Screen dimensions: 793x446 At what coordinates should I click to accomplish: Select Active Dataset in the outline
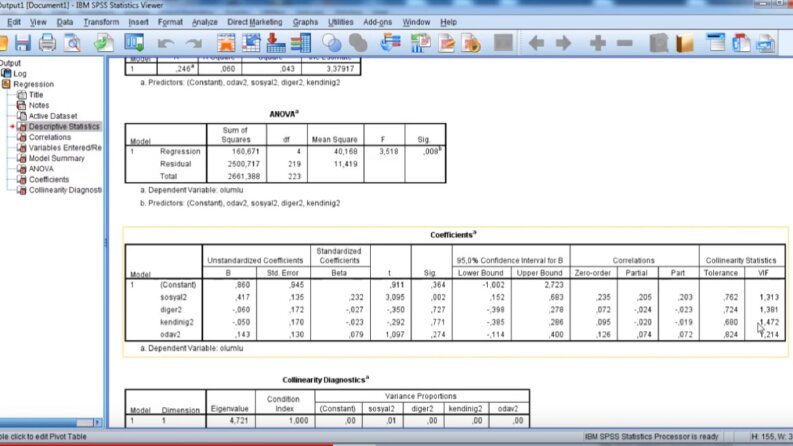(x=53, y=116)
